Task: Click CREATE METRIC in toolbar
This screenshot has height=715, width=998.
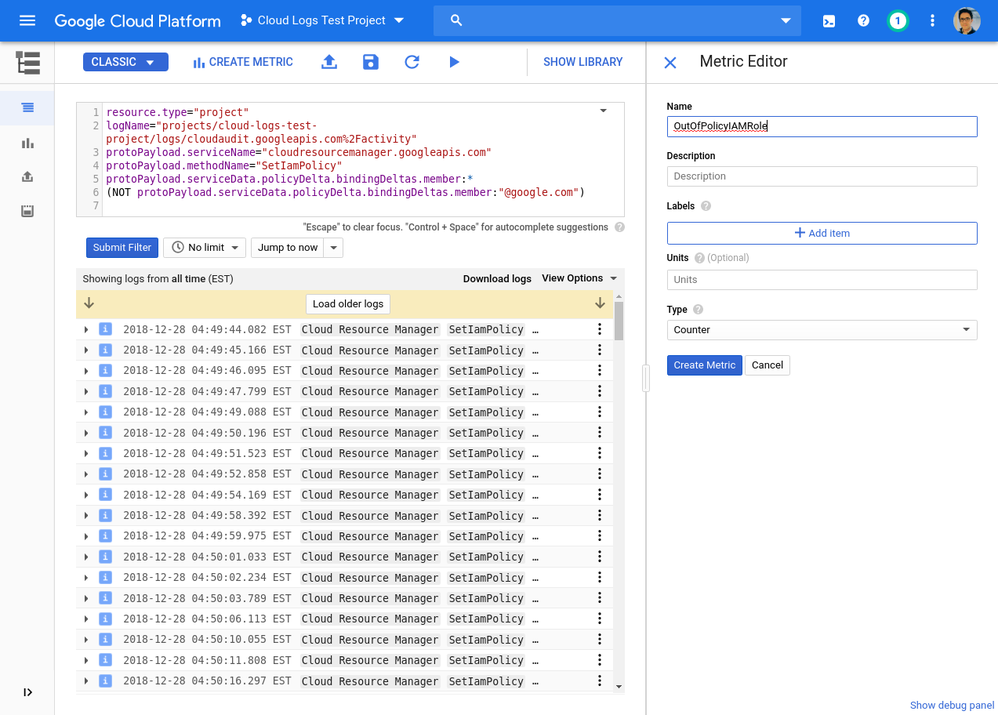Action: 243,62
